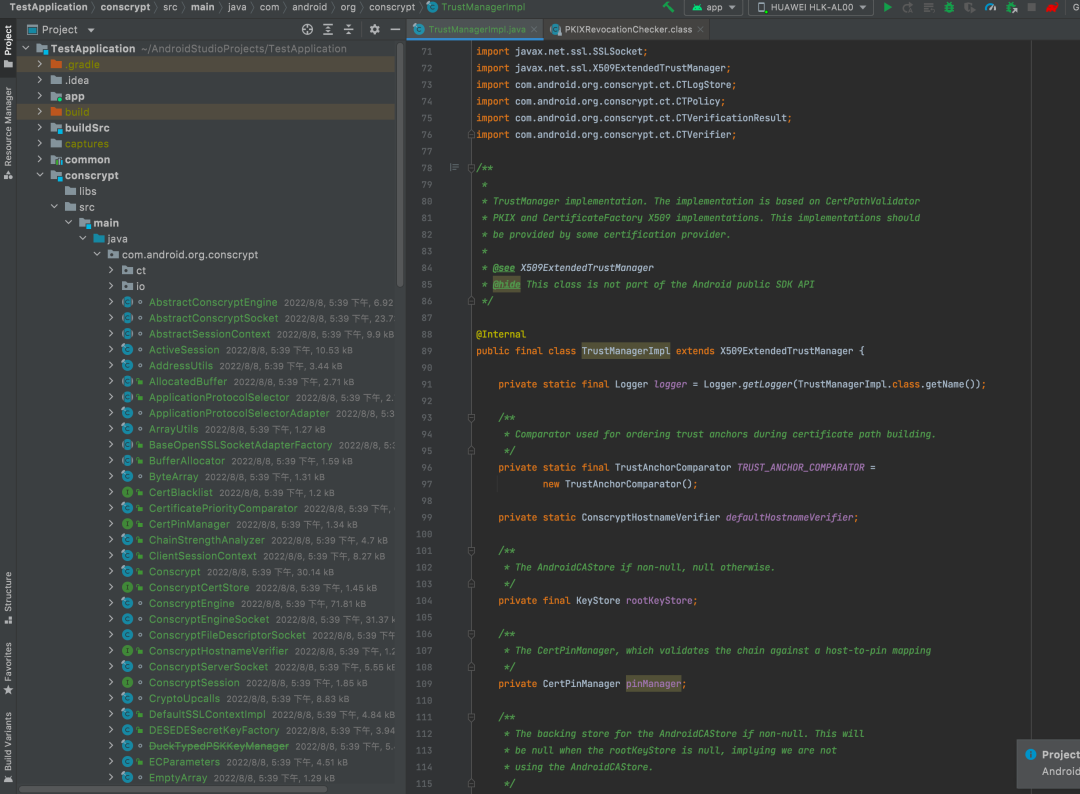Click the TrustManagerImpl class name at line 89
Screen dimensions: 1080x794
[x=625, y=351]
